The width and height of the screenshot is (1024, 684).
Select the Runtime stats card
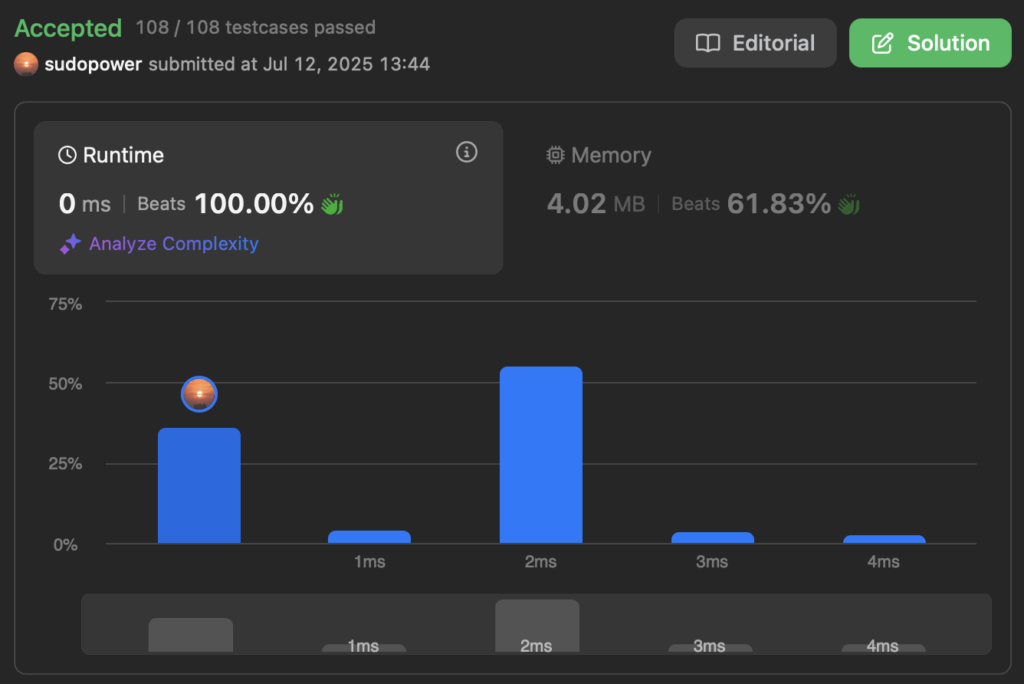pos(268,197)
